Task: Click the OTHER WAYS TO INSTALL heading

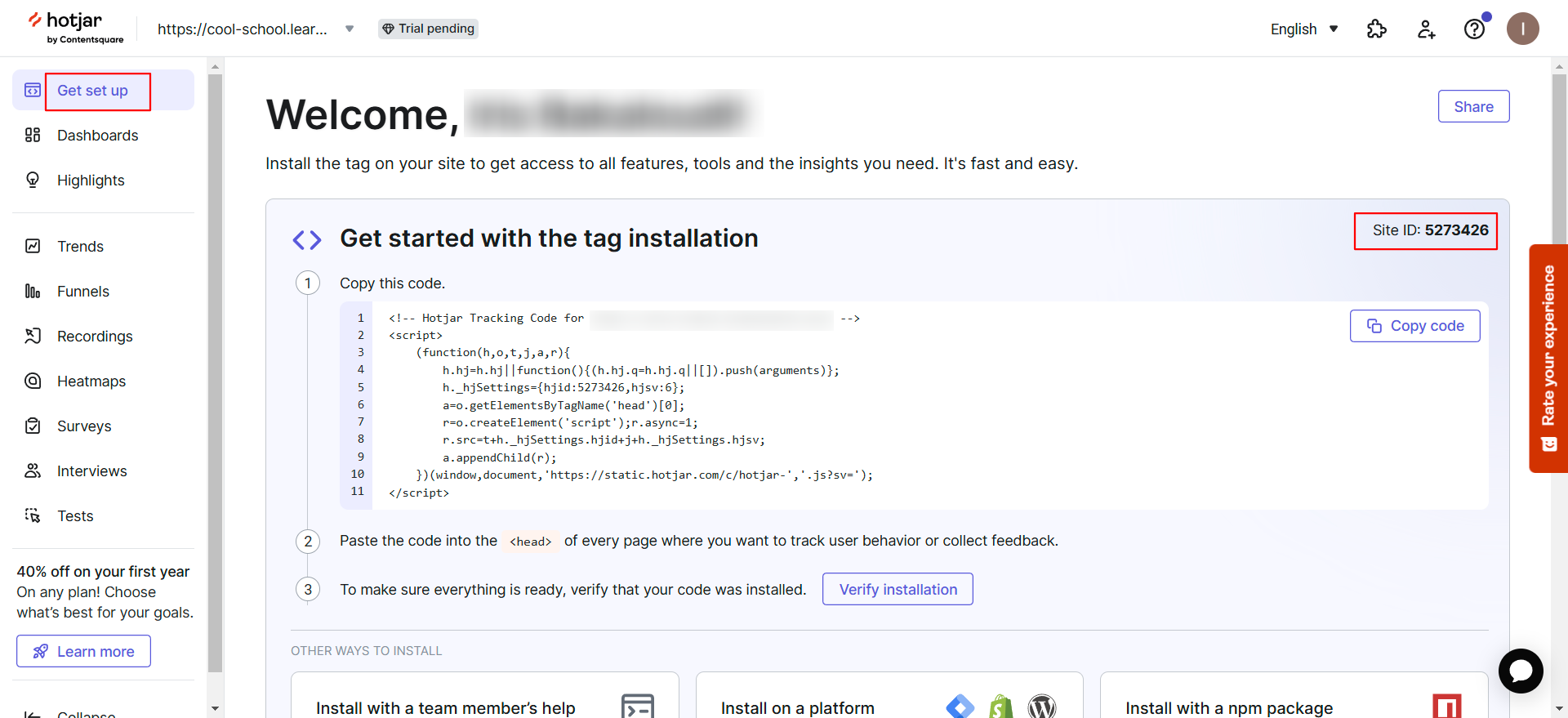Action: click(x=367, y=651)
